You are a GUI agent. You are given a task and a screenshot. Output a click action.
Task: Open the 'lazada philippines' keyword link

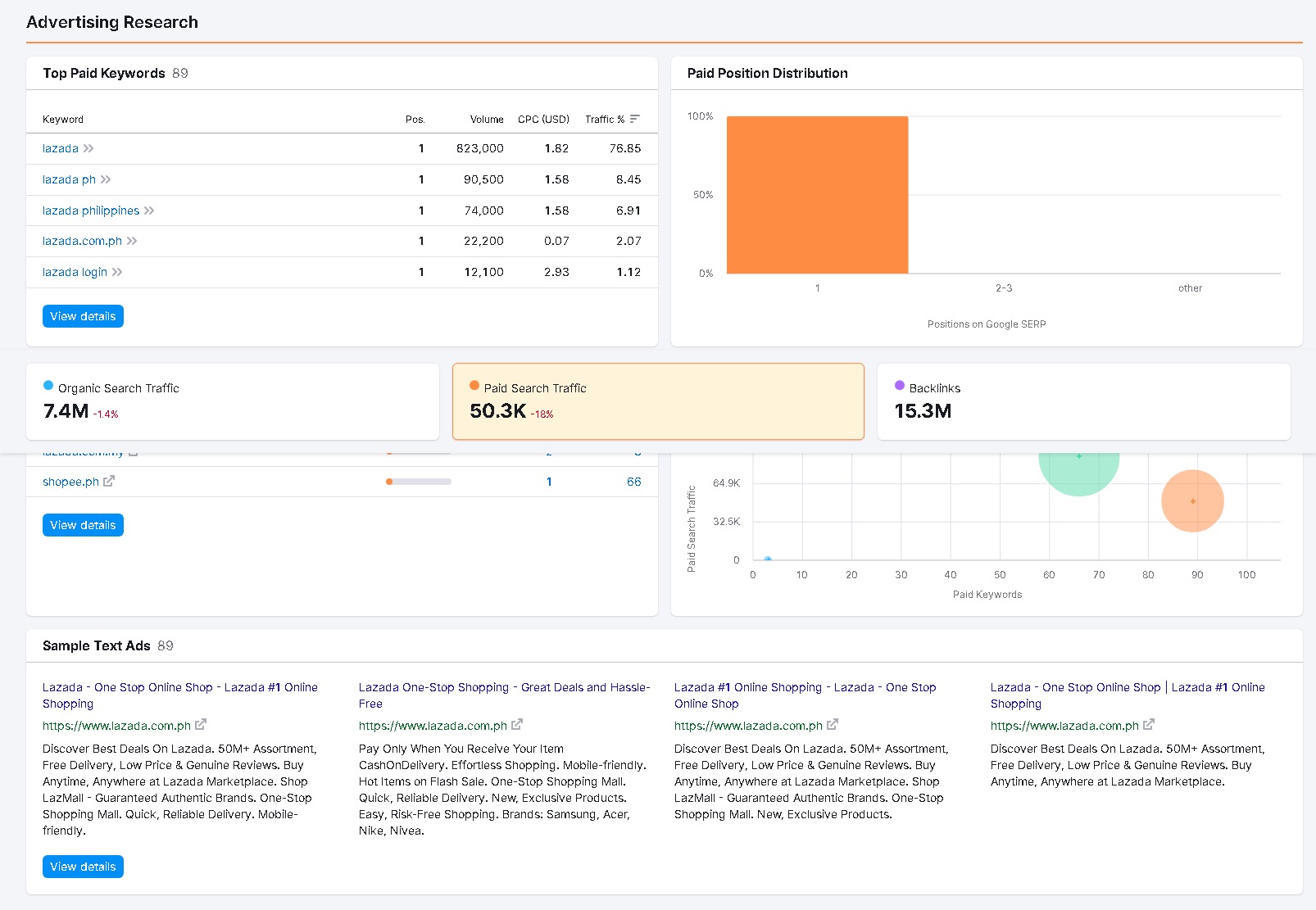pos(91,211)
